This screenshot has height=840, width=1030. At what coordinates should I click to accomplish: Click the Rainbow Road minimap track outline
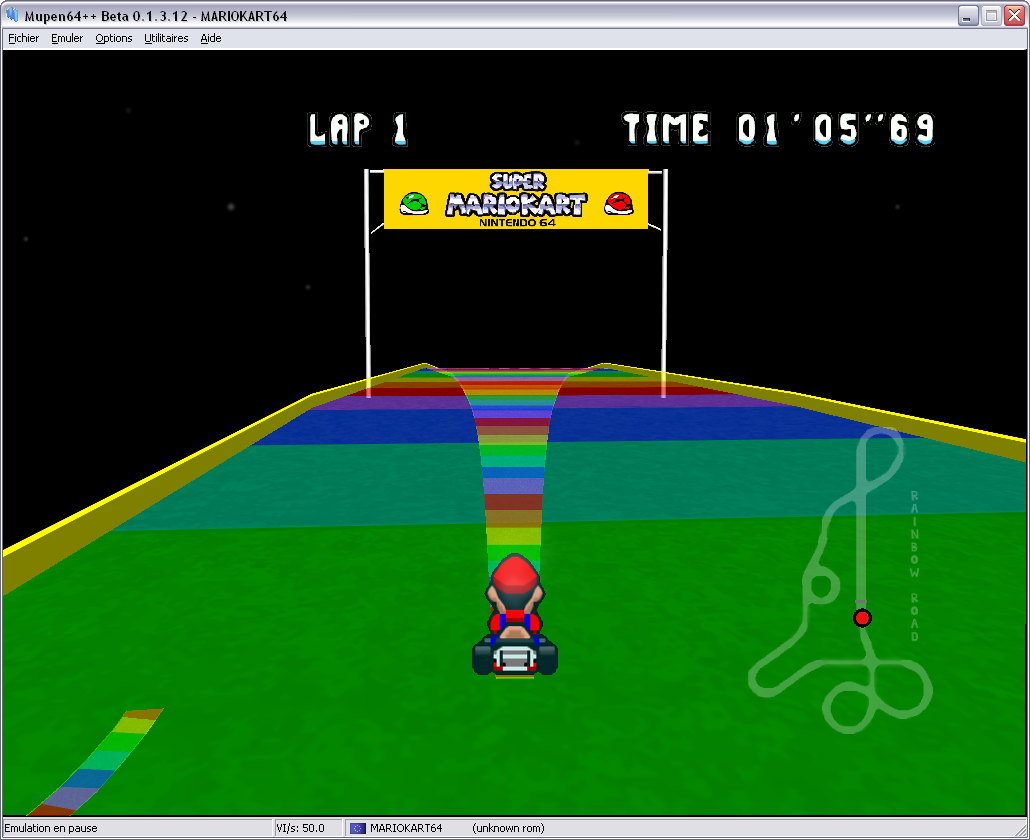coord(841,581)
